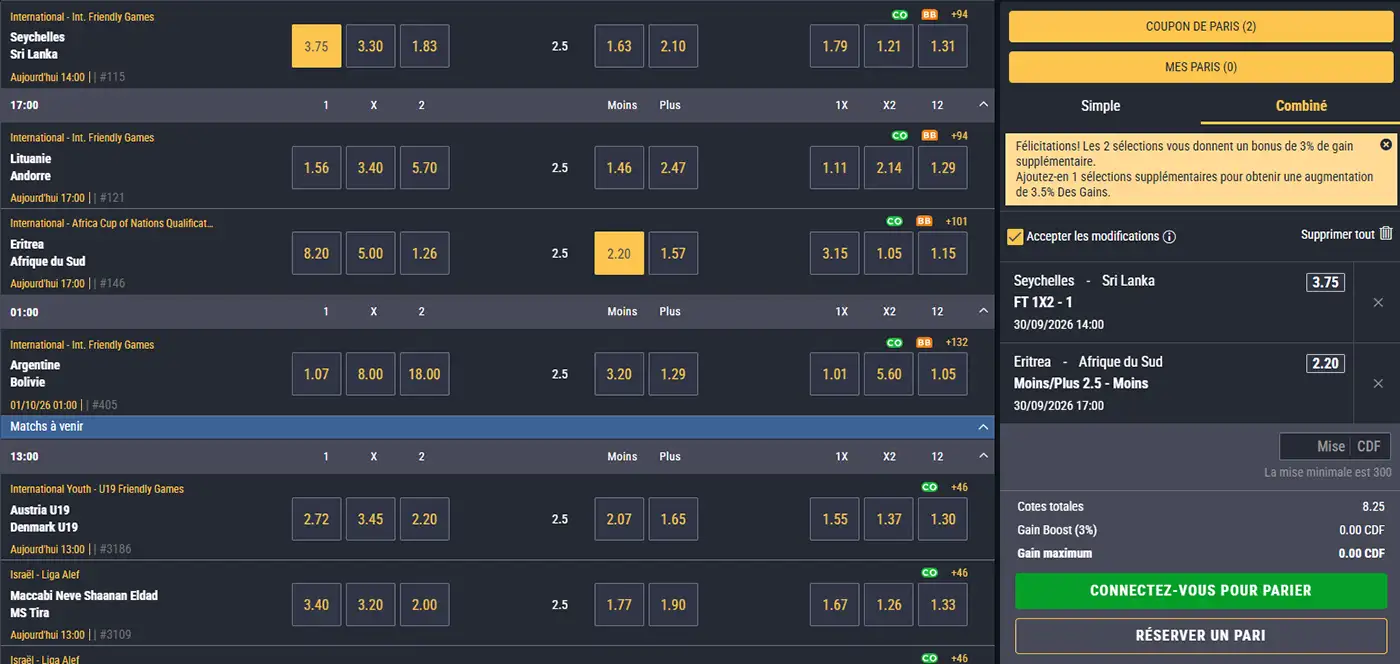Open the Lituanie - Andorre match details
Viewport: 1400px width, 664px height.
[x=31, y=167]
